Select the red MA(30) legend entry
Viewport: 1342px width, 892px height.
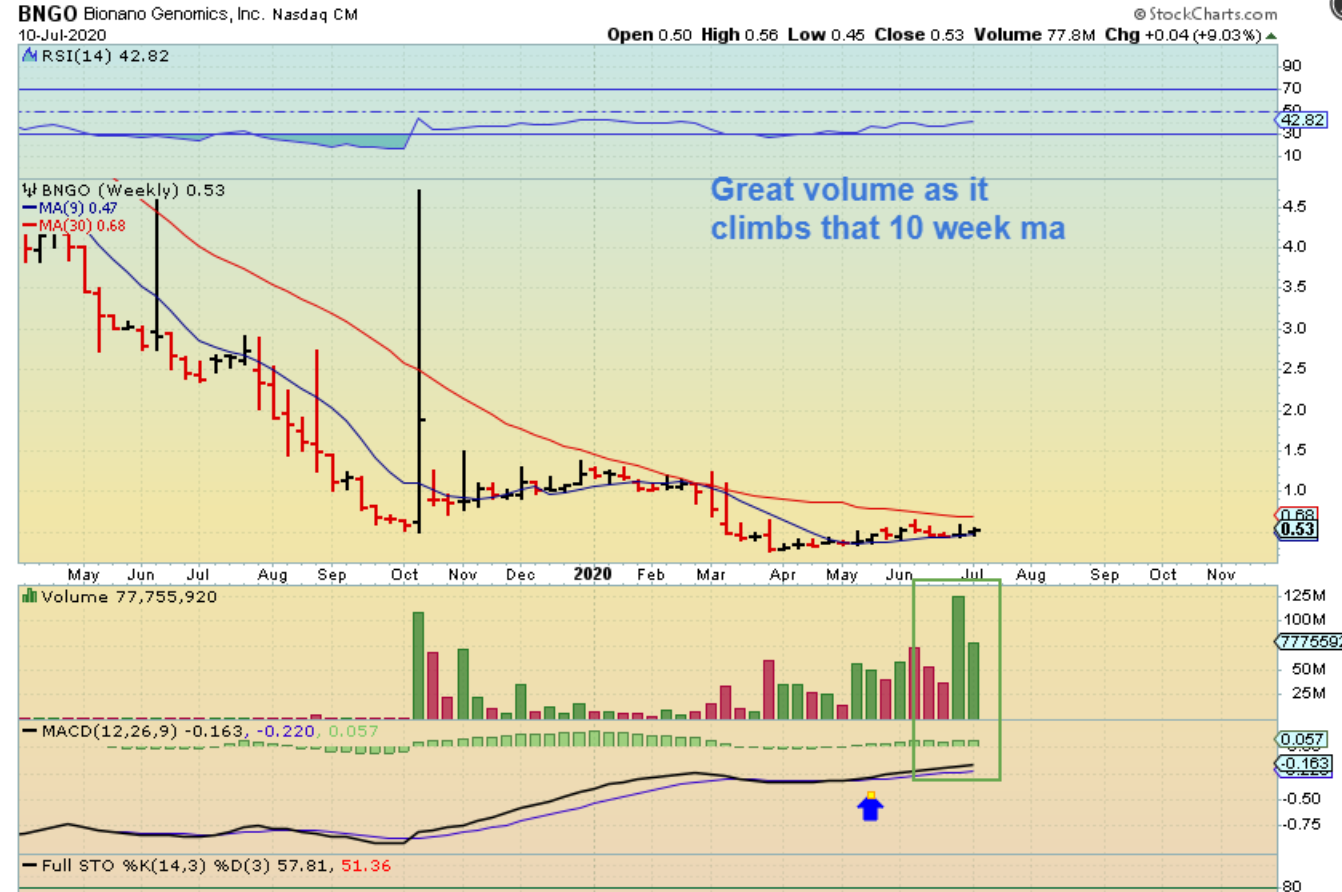tap(68, 224)
